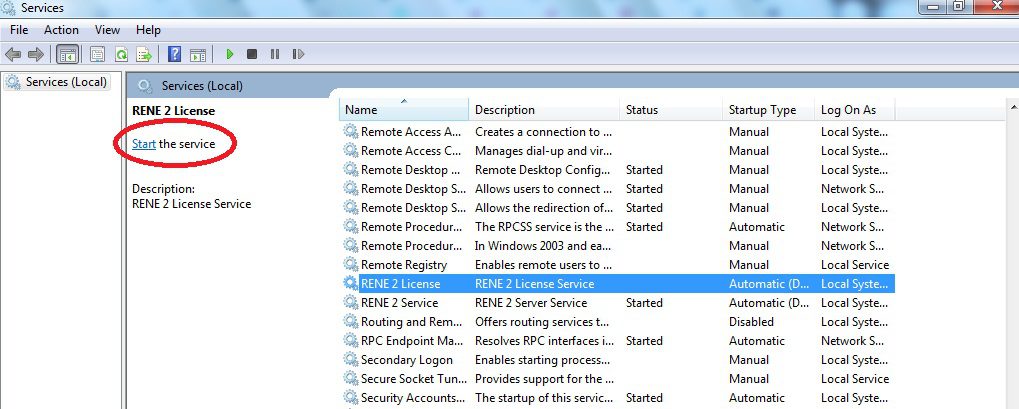Click the gear icon of Remote Registry row
1019x409 pixels.
point(351,265)
